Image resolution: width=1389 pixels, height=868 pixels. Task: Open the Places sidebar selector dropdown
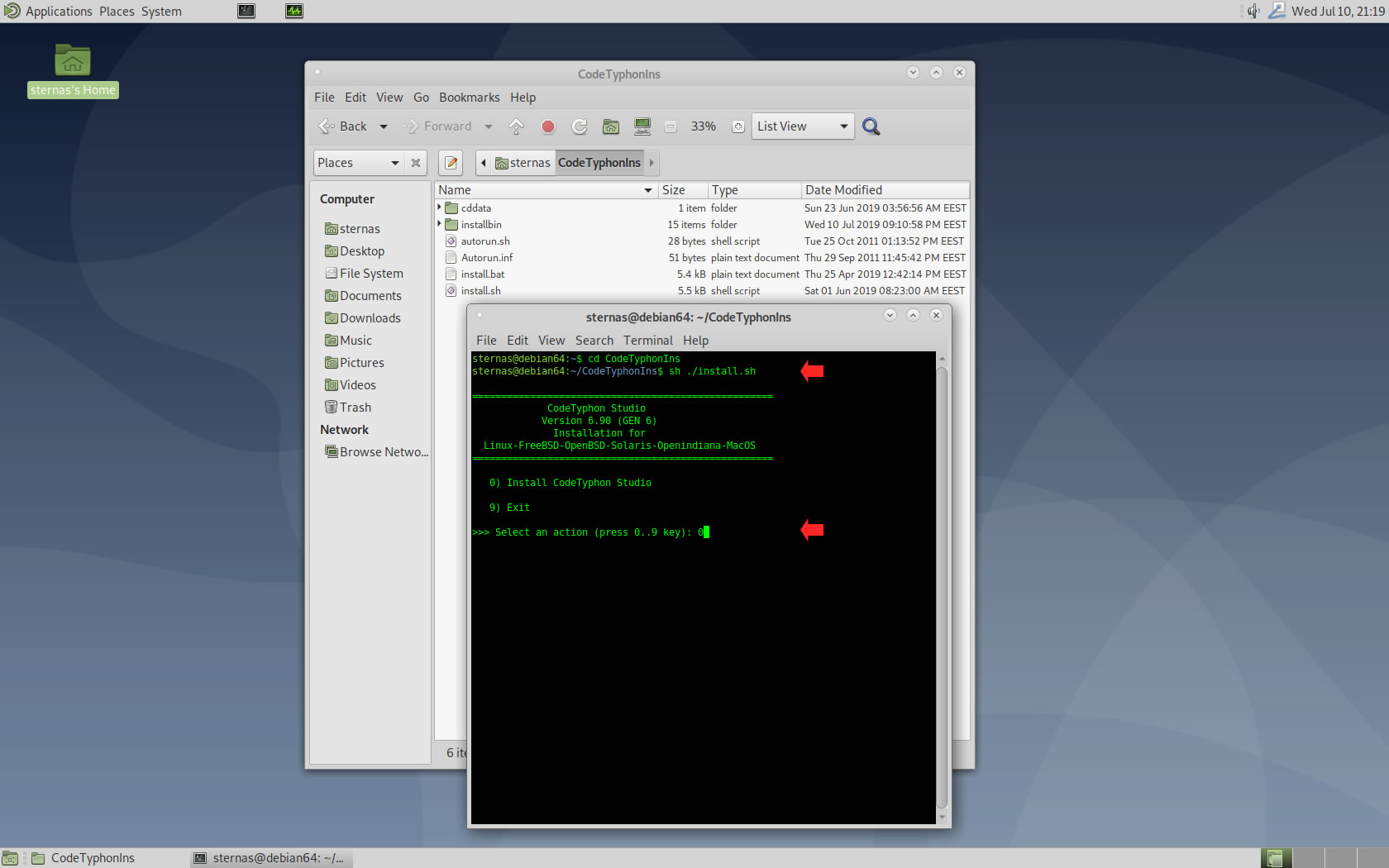359,163
